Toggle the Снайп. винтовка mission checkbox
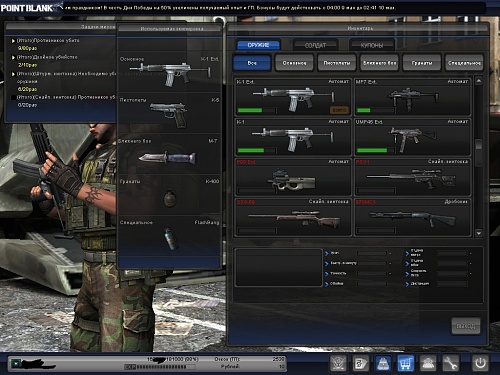 (13, 97)
